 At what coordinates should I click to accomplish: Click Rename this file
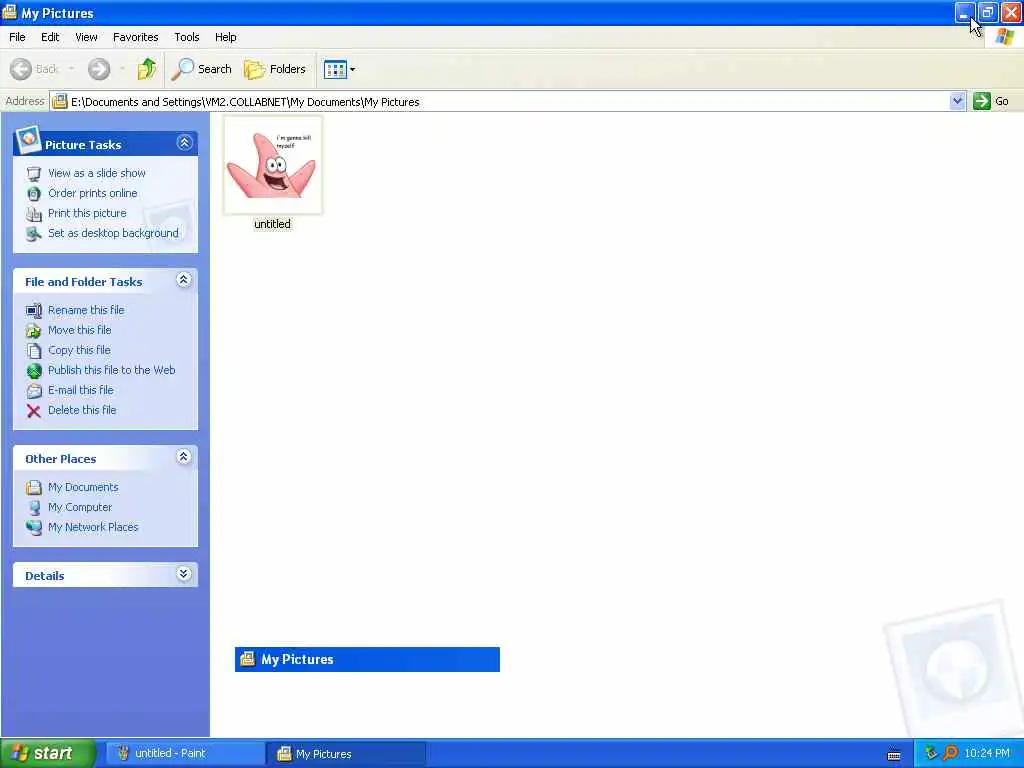(x=86, y=310)
